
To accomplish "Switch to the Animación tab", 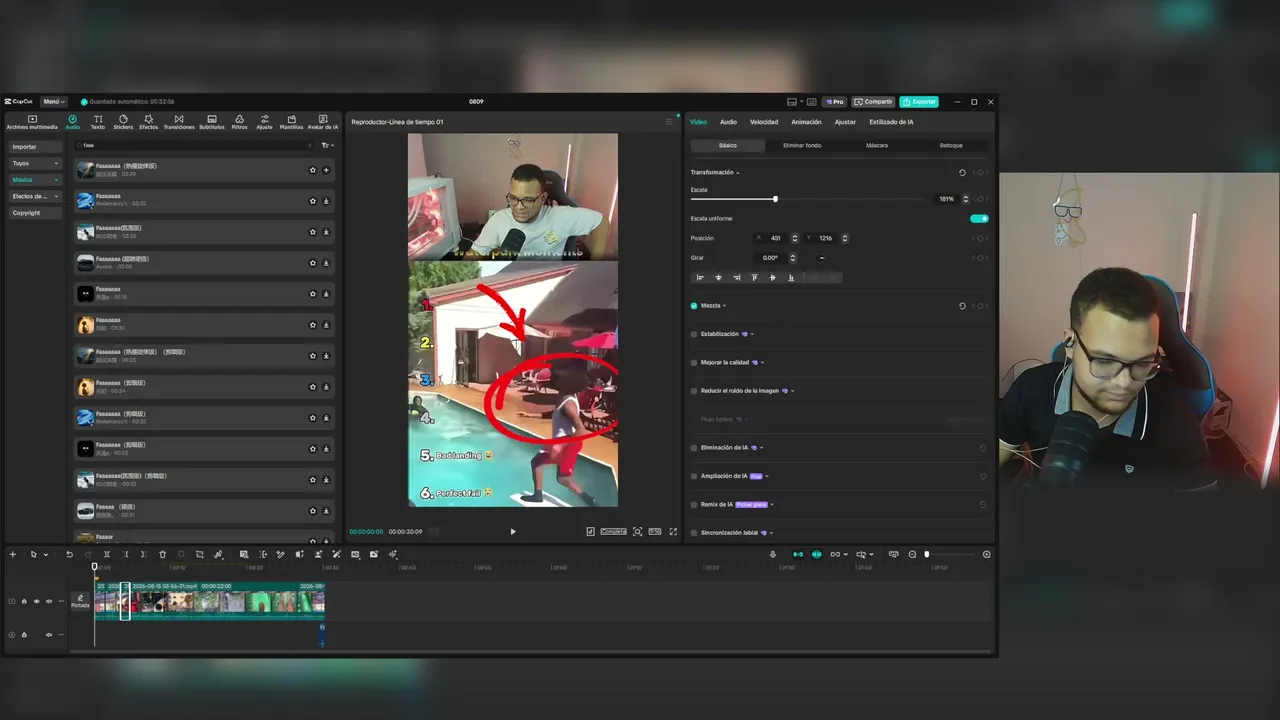I will click(x=806, y=122).
